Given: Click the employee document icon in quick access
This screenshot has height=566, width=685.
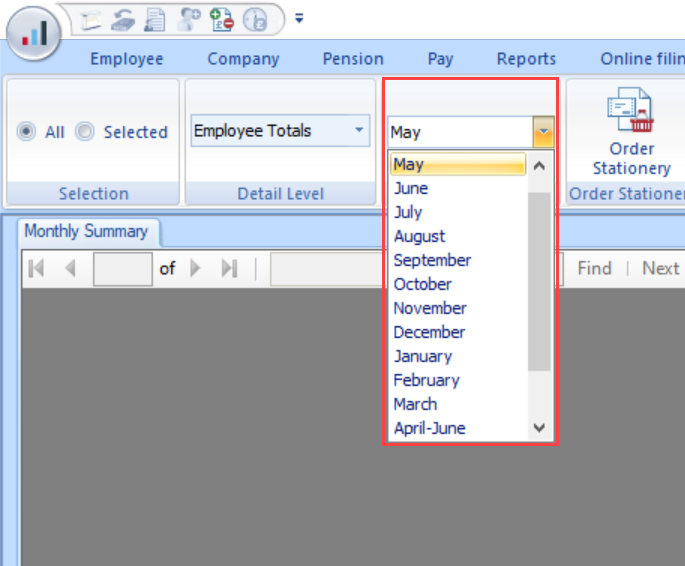Looking at the screenshot, I should (155, 21).
